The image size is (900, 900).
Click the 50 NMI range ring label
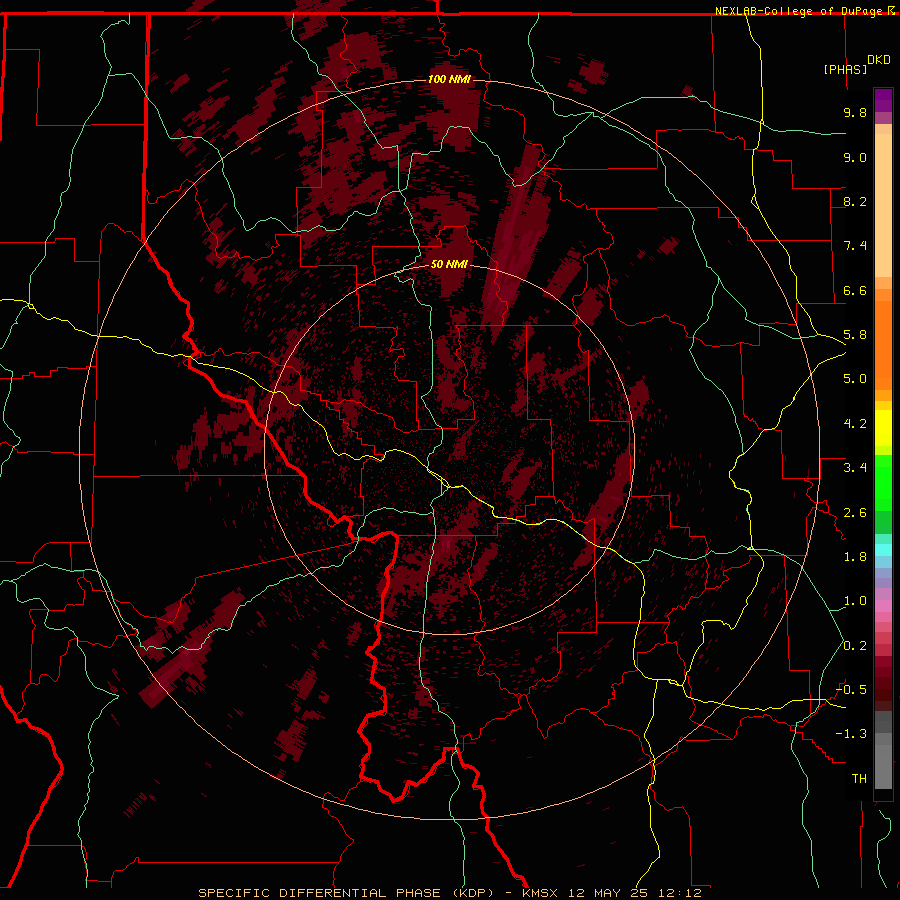point(449,264)
